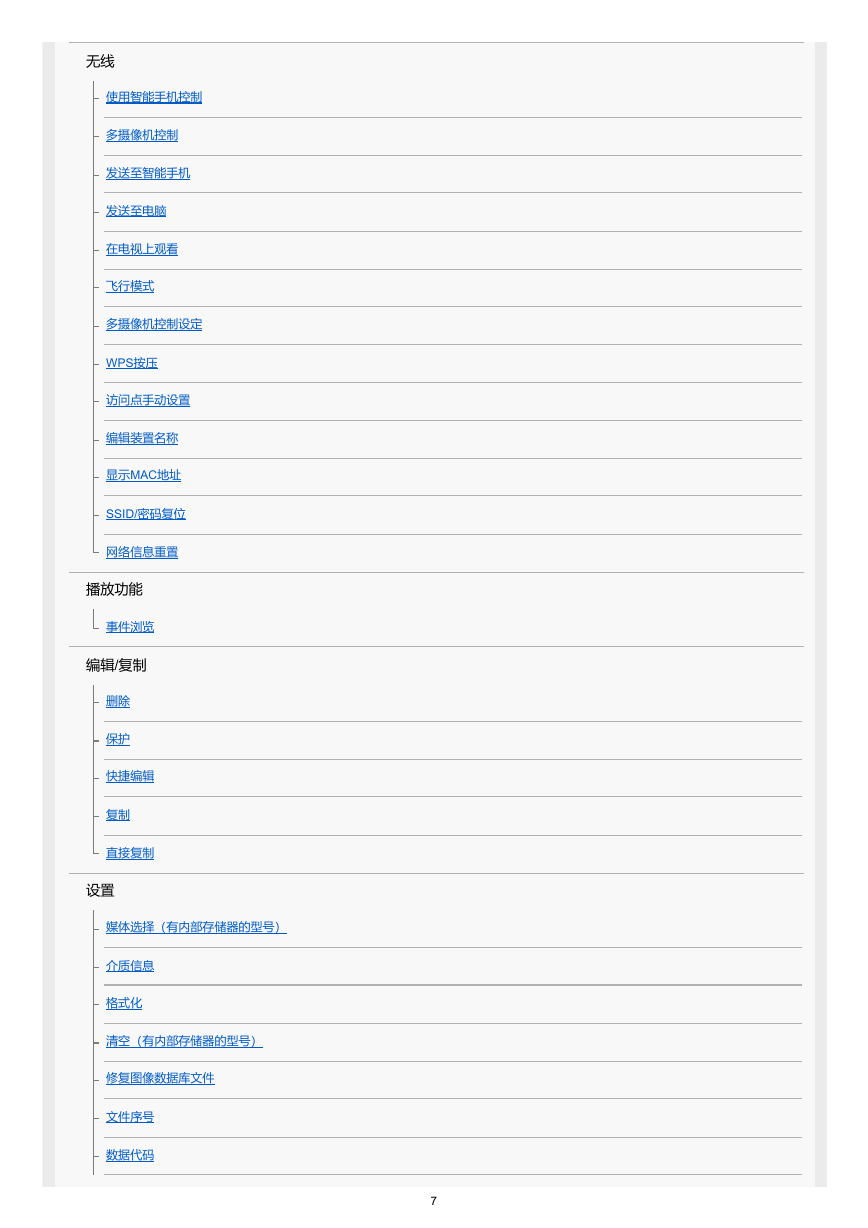Open the 使用智能手机控制 link

154,97
